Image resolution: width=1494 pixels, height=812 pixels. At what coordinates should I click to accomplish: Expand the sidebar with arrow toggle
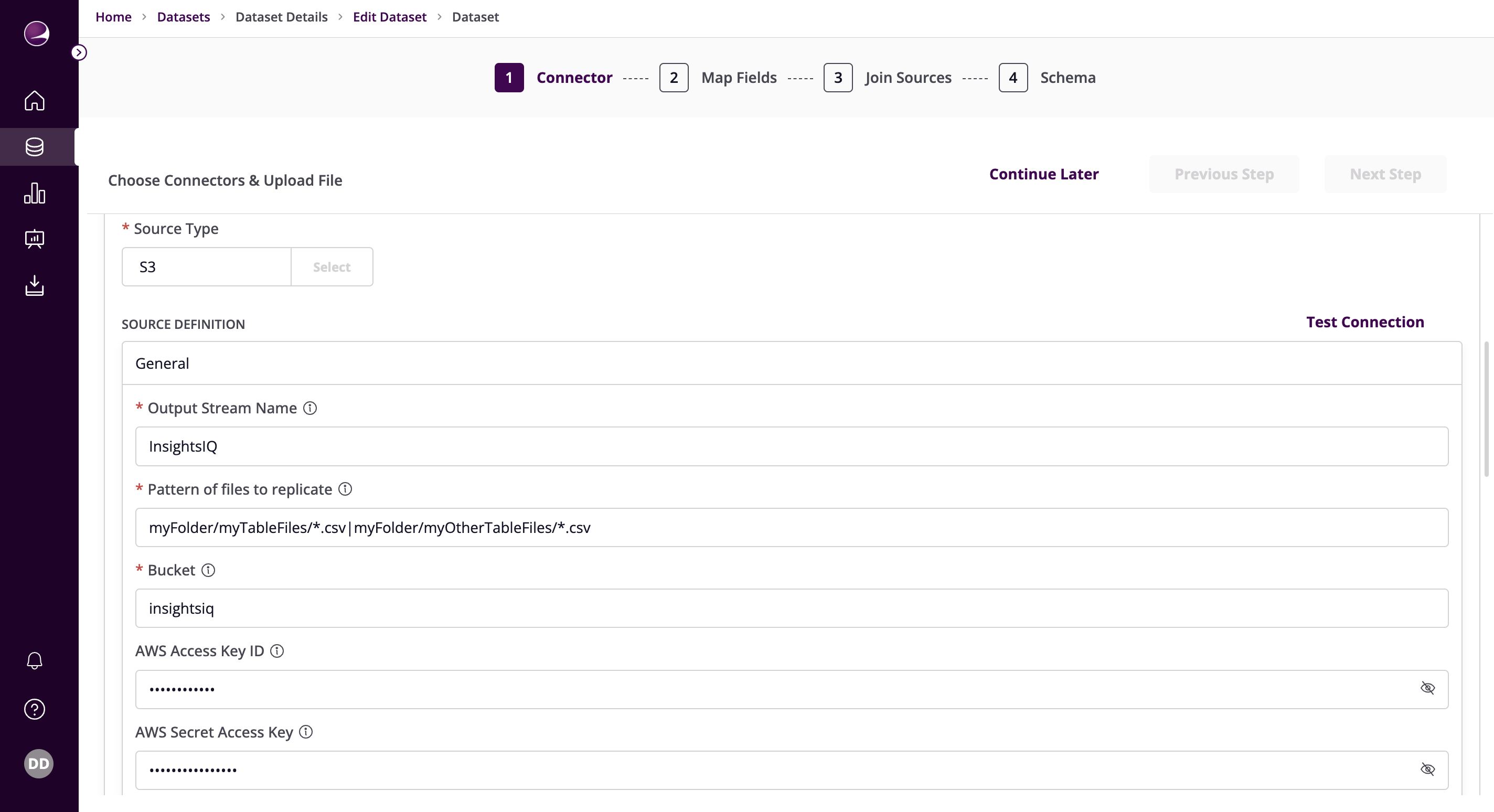click(79, 53)
